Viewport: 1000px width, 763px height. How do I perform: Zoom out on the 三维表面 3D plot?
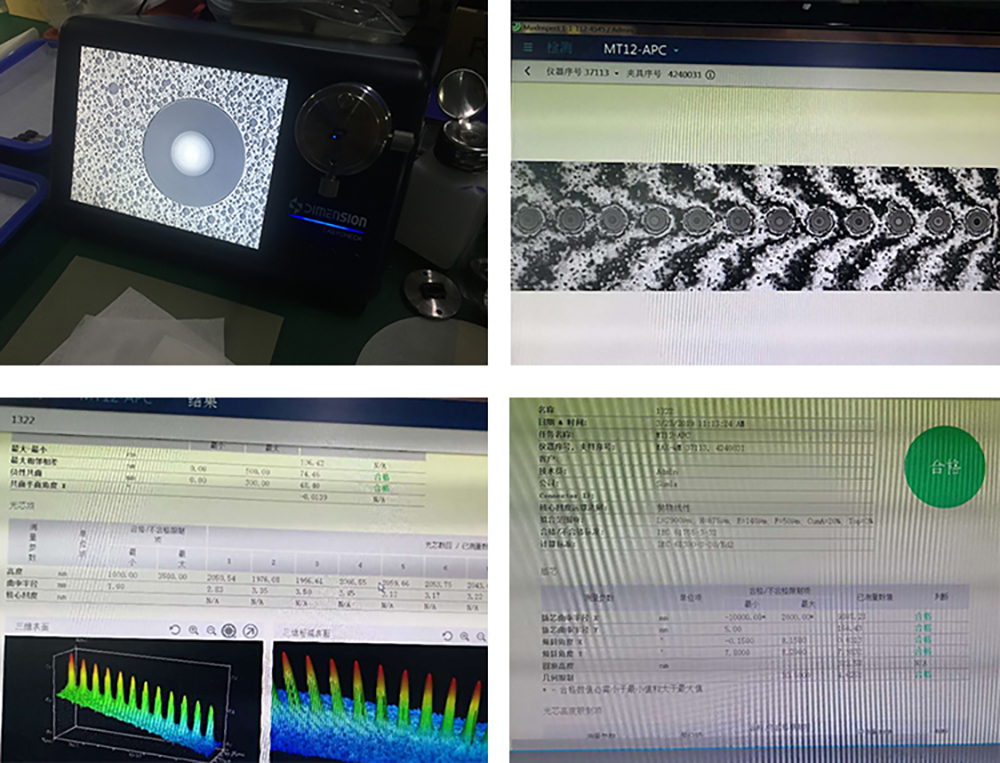(210, 631)
